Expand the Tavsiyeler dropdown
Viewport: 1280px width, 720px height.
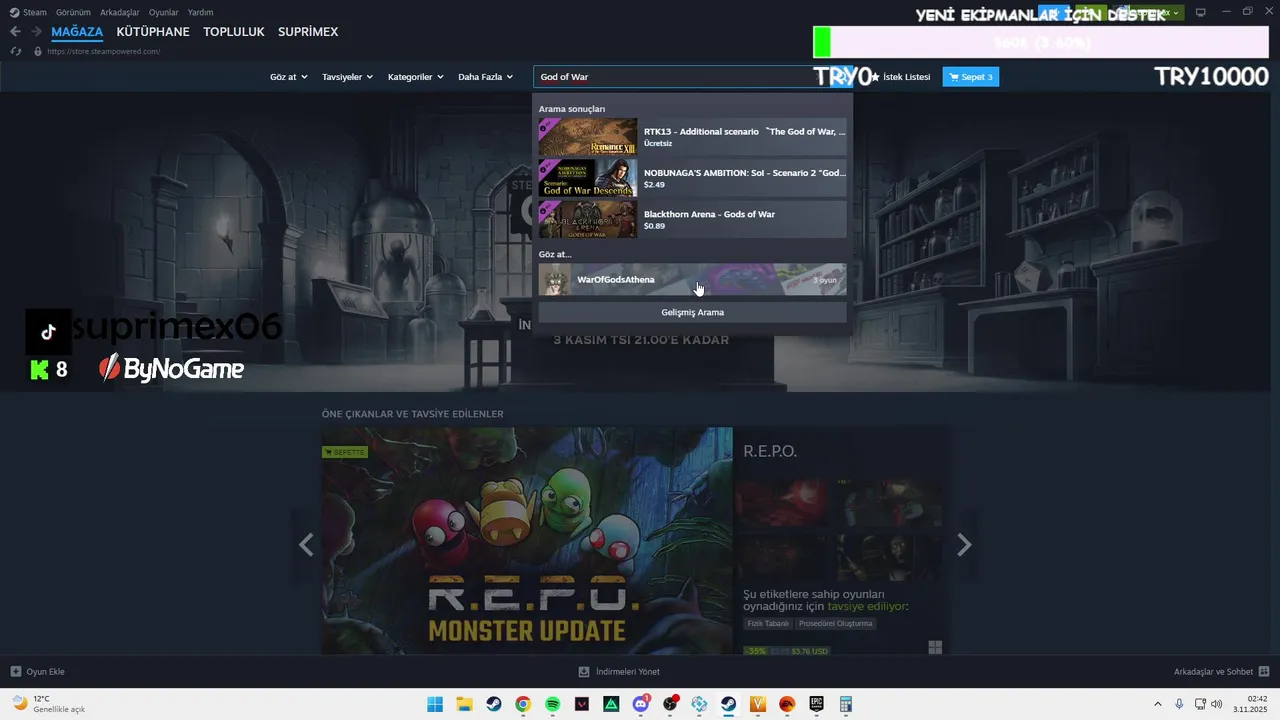pyautogui.click(x=347, y=77)
